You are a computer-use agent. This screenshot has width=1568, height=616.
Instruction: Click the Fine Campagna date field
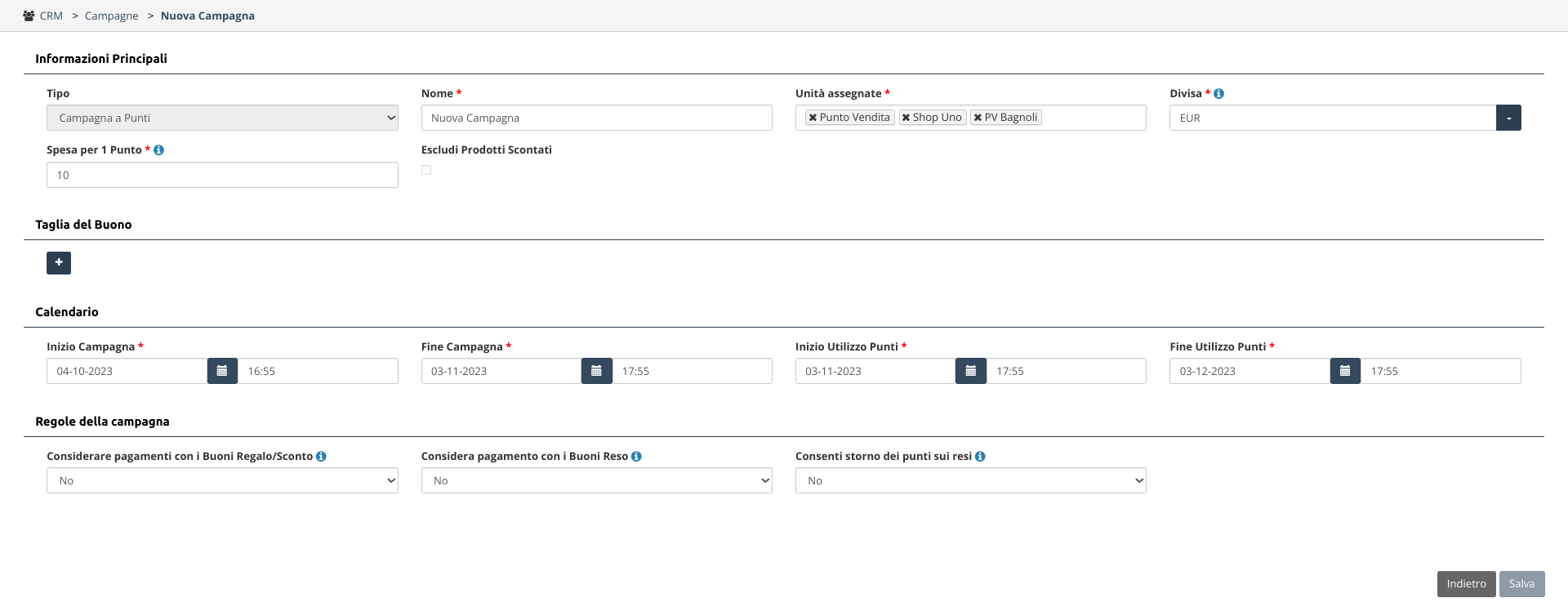(501, 371)
